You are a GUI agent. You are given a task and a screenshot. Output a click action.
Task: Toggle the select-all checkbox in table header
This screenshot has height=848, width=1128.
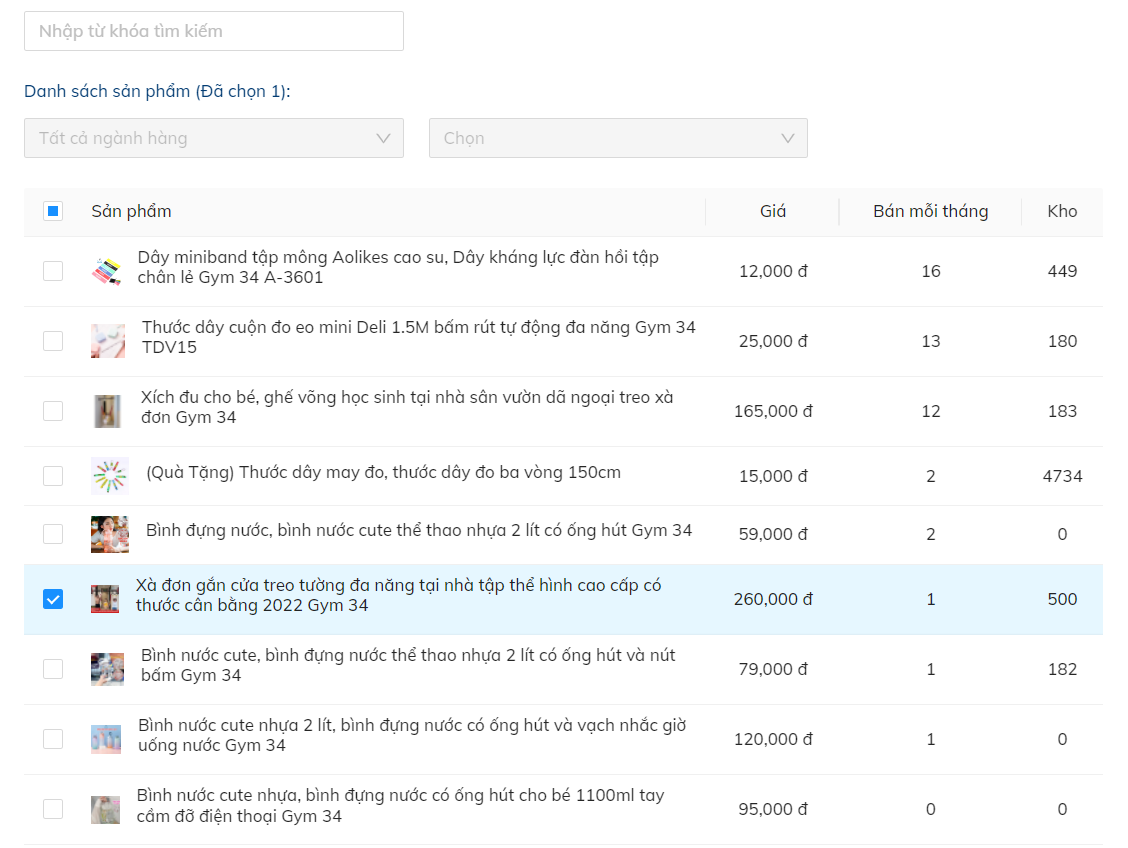point(53,211)
